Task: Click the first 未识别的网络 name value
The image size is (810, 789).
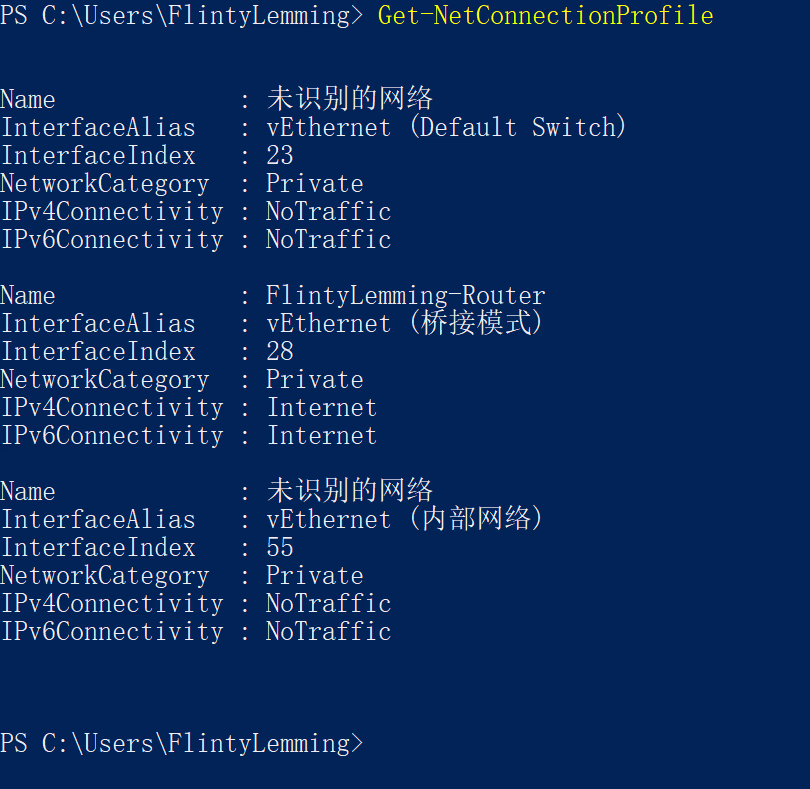Action: 349,99
